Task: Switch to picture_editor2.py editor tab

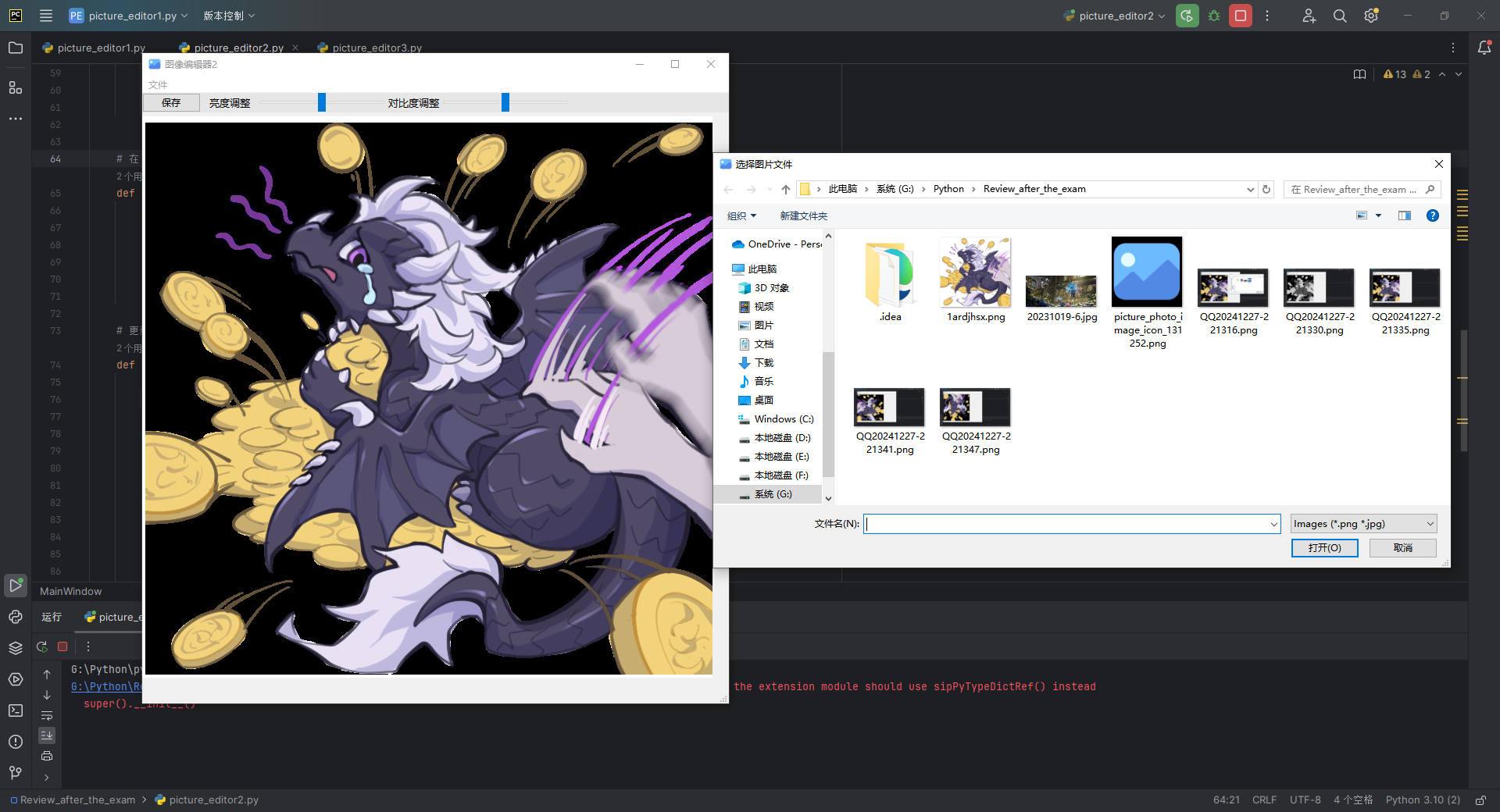Action: (238, 48)
